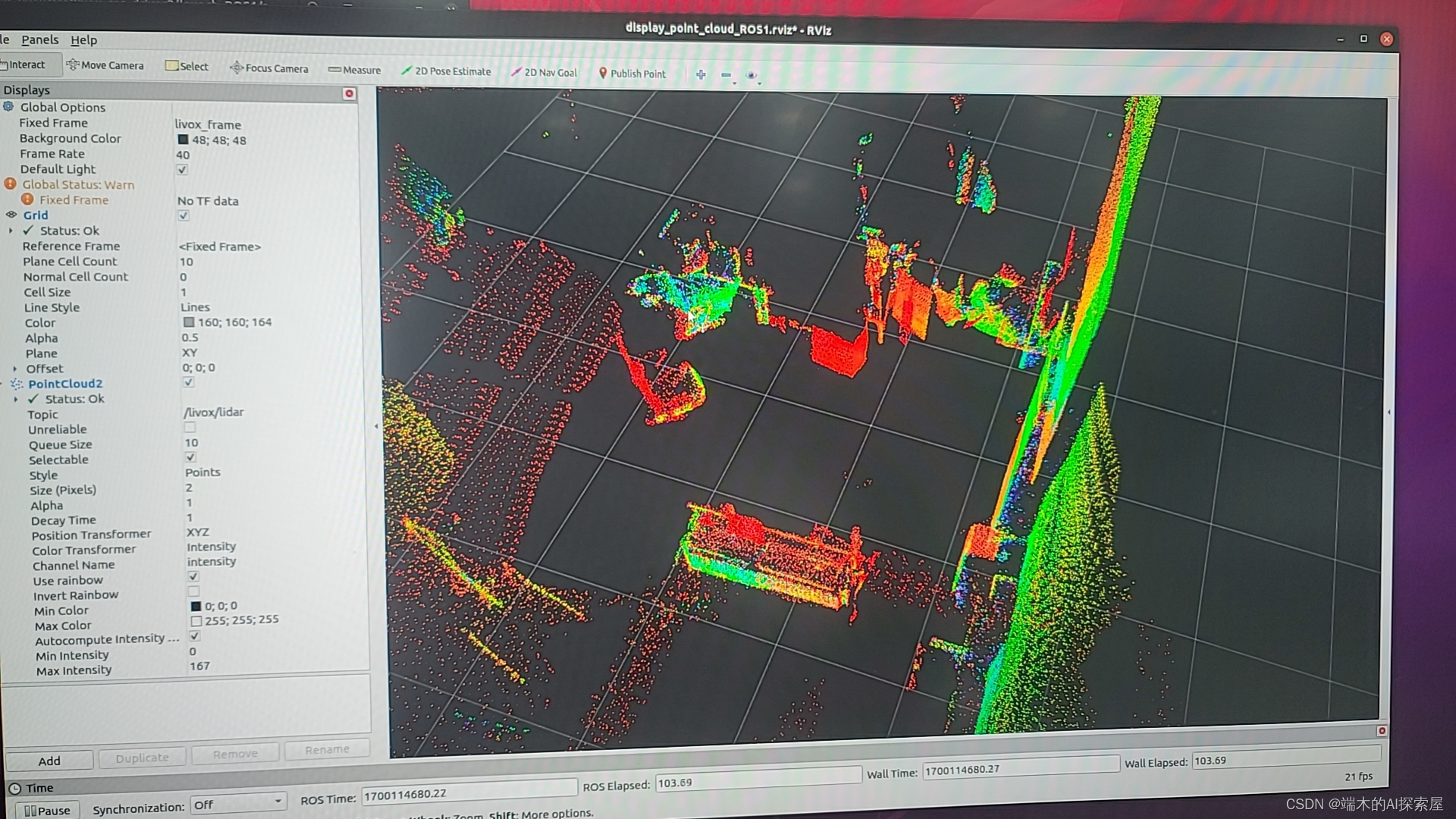
Task: Disable the PointCloud2 display checkbox
Action: click(x=188, y=382)
